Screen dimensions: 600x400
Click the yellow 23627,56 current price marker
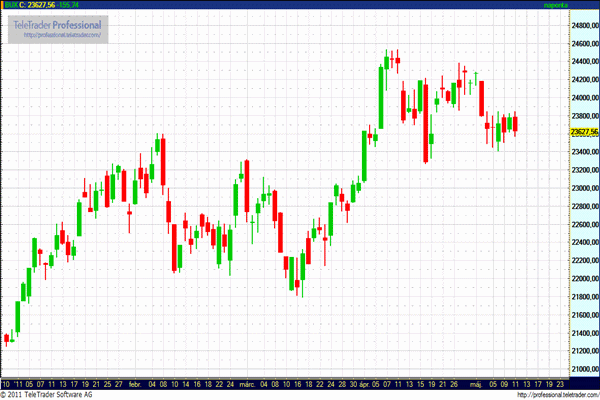tap(583, 132)
